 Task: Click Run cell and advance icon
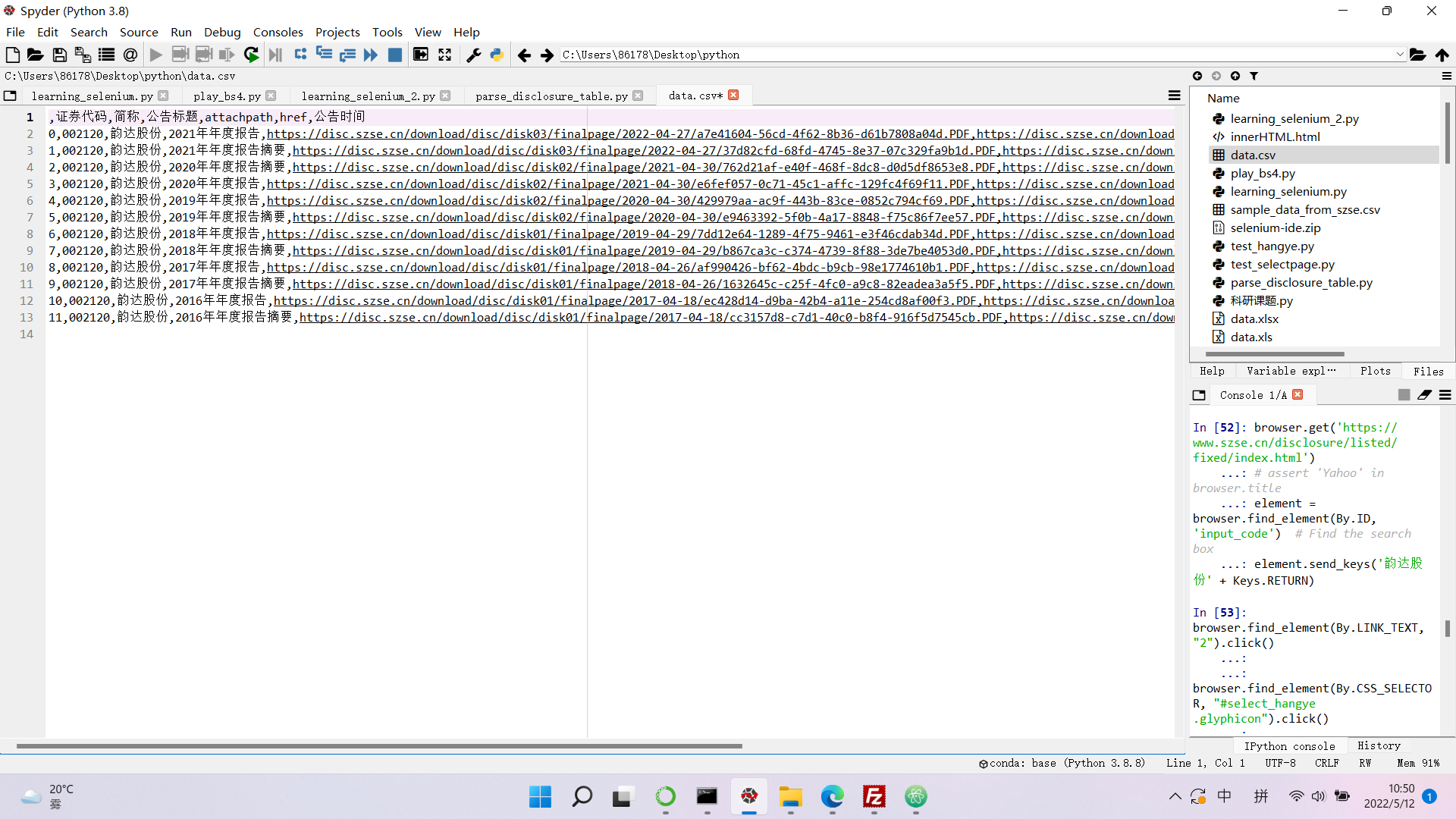203,55
